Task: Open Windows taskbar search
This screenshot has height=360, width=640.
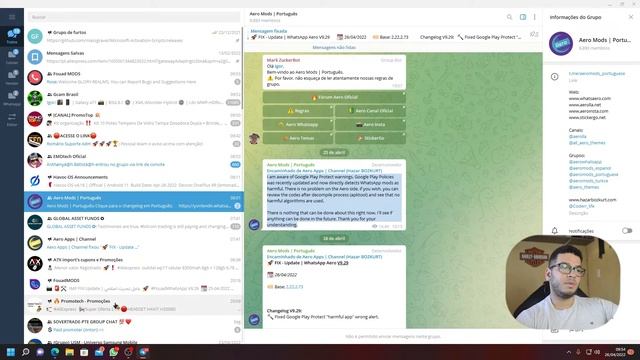Action: 25,352
